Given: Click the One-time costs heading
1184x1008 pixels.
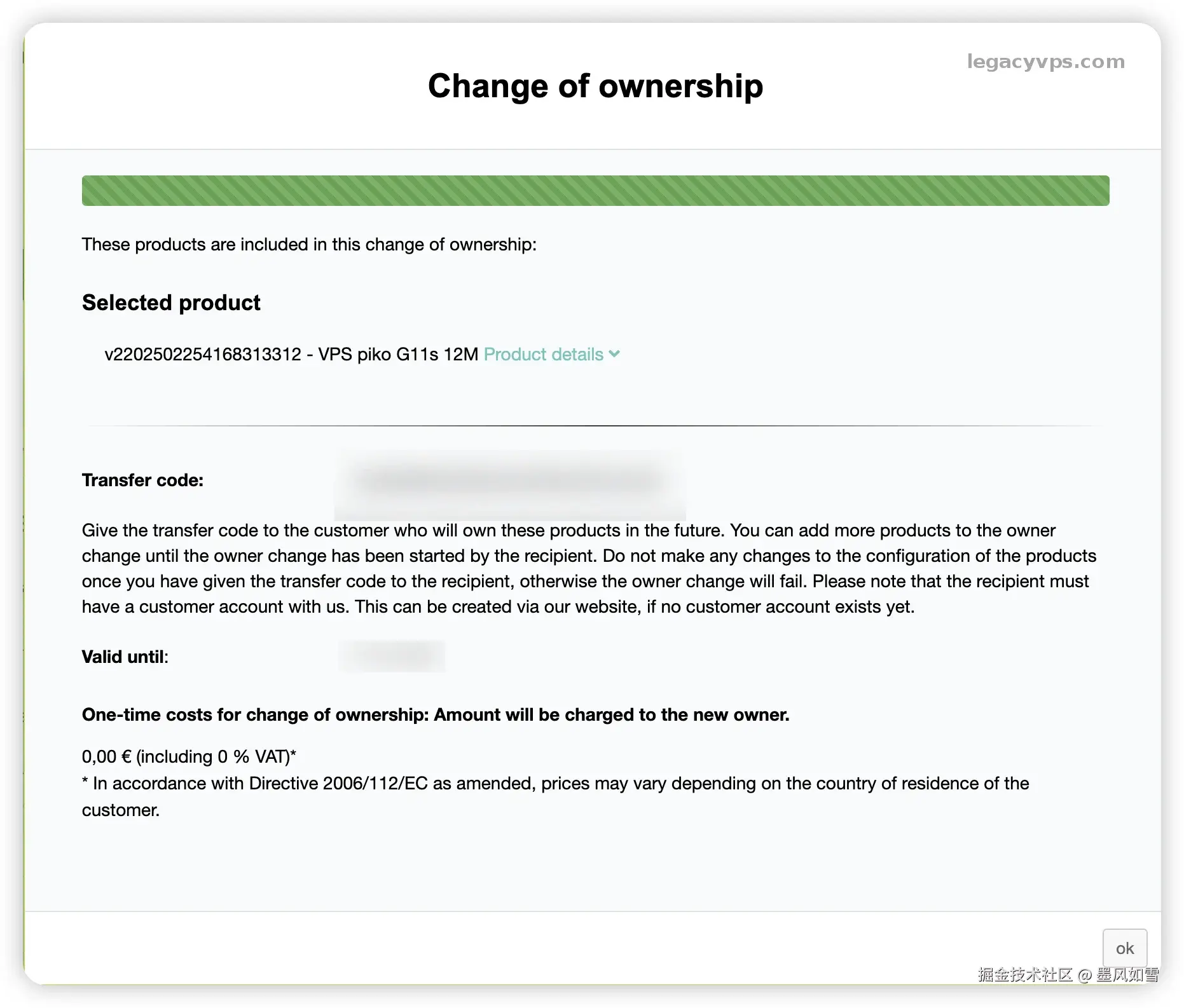Looking at the screenshot, I should (436, 715).
